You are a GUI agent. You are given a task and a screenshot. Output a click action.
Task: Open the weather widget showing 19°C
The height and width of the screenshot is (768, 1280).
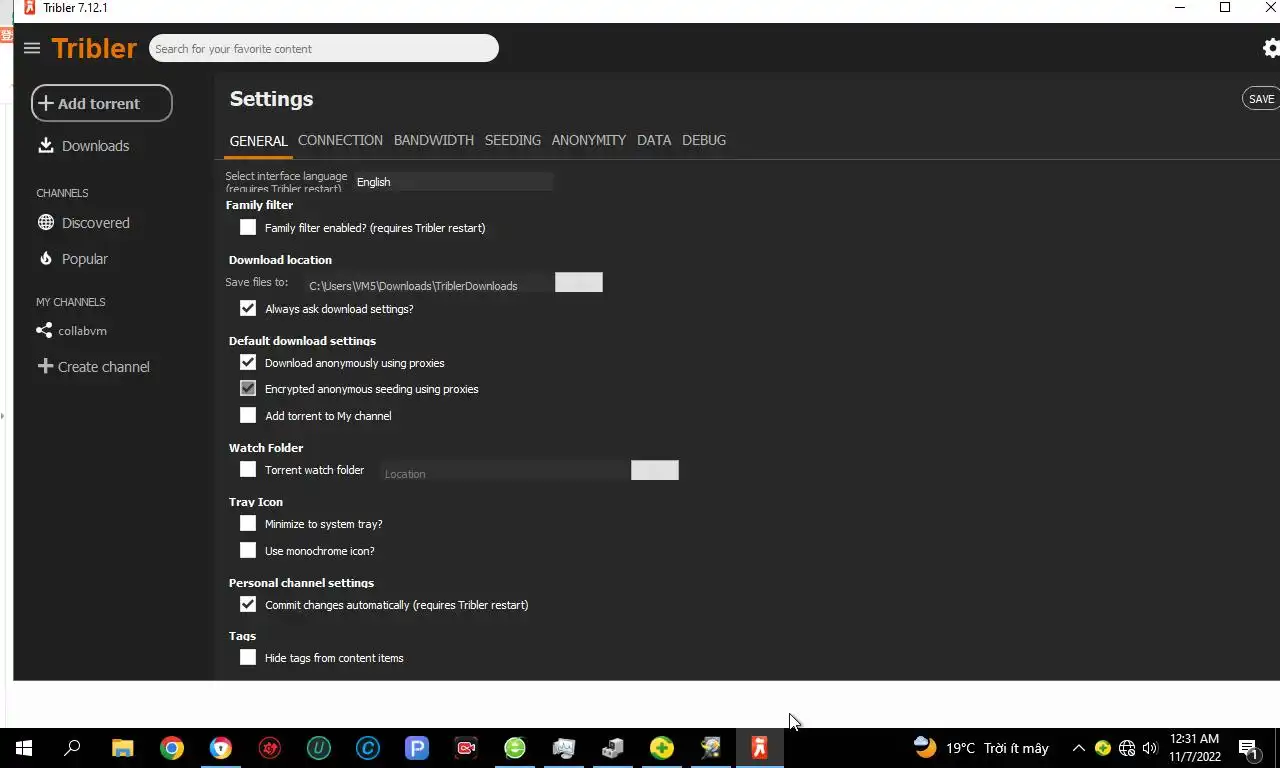tap(980, 748)
